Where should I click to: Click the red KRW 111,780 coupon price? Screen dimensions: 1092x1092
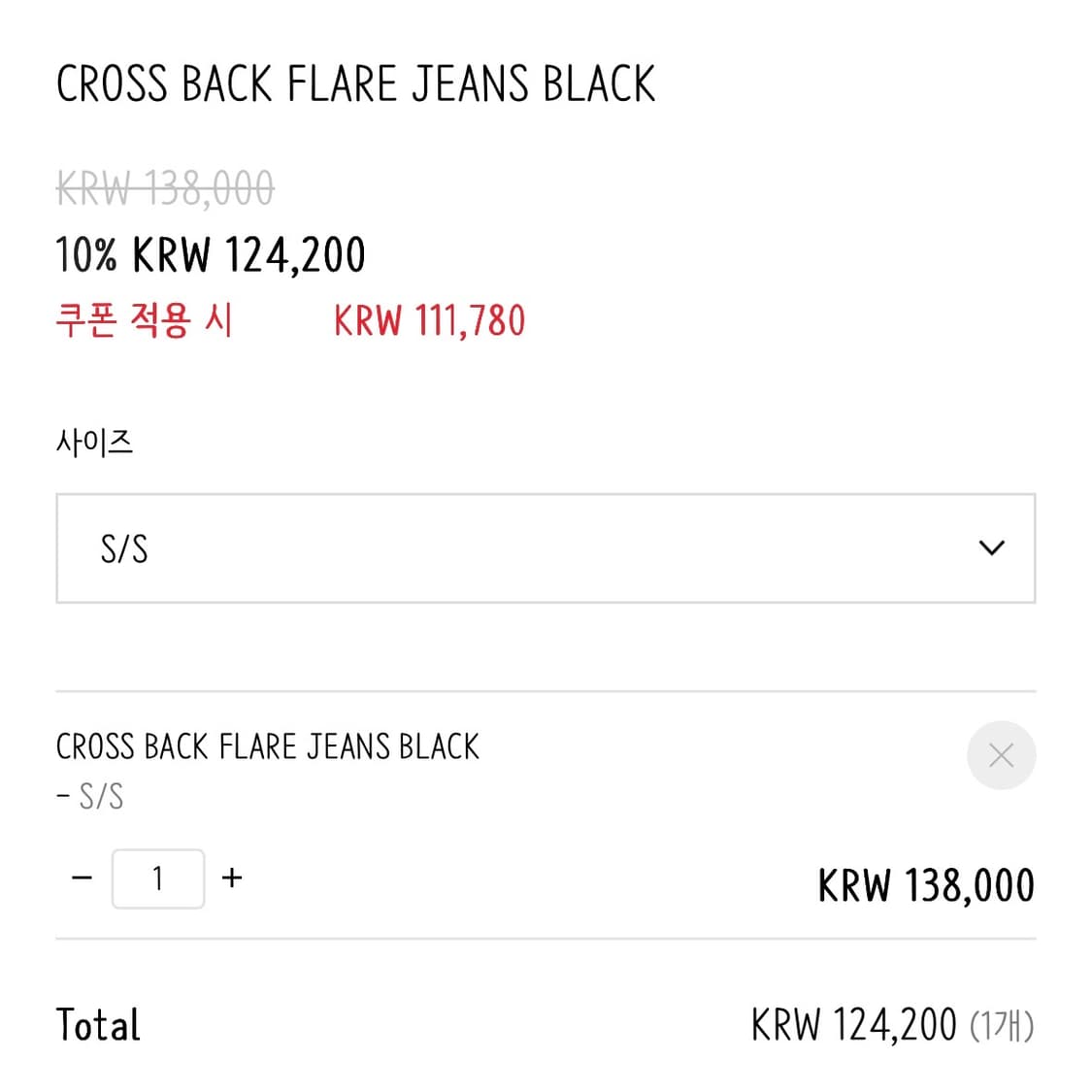pyautogui.click(x=429, y=320)
